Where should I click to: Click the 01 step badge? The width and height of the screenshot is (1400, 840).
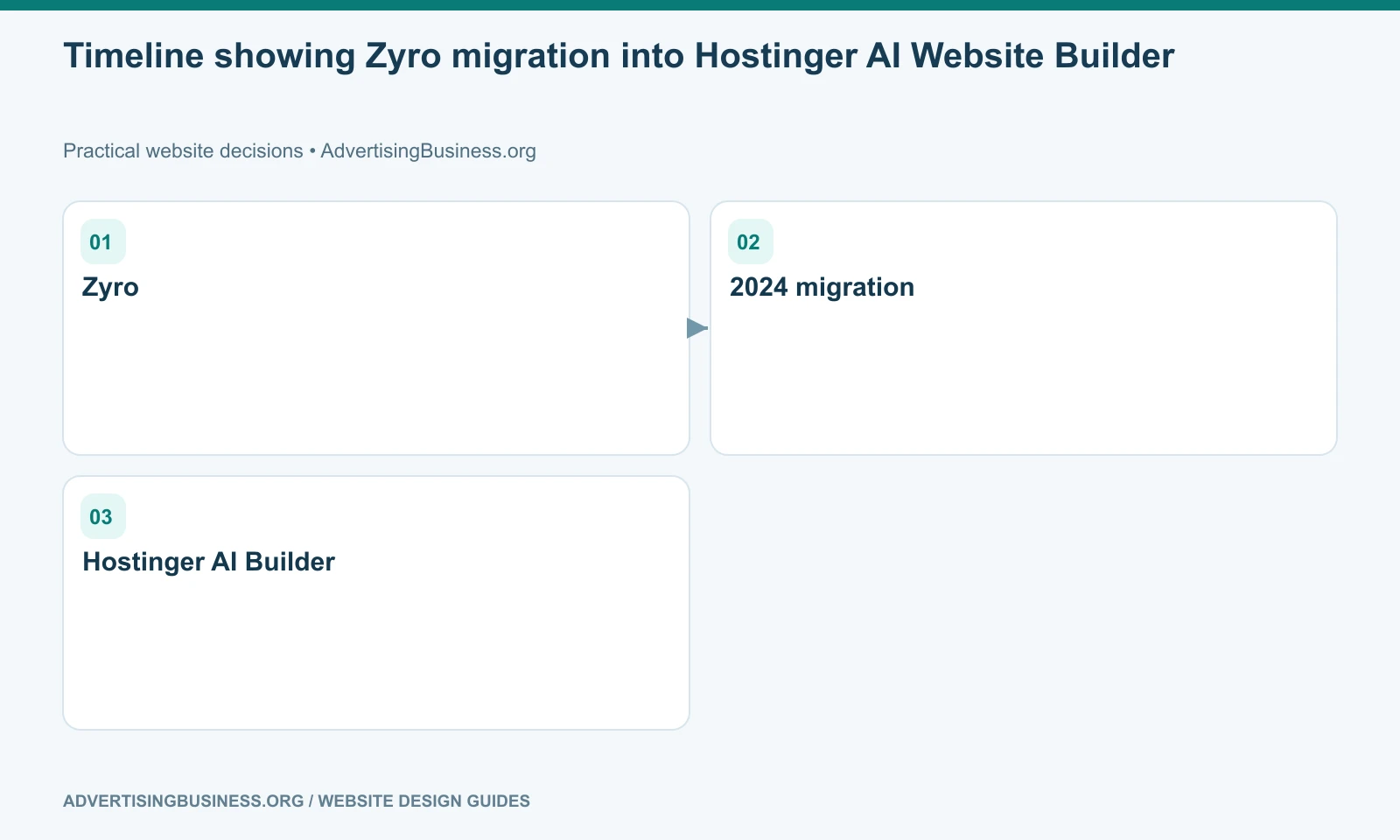click(x=102, y=241)
